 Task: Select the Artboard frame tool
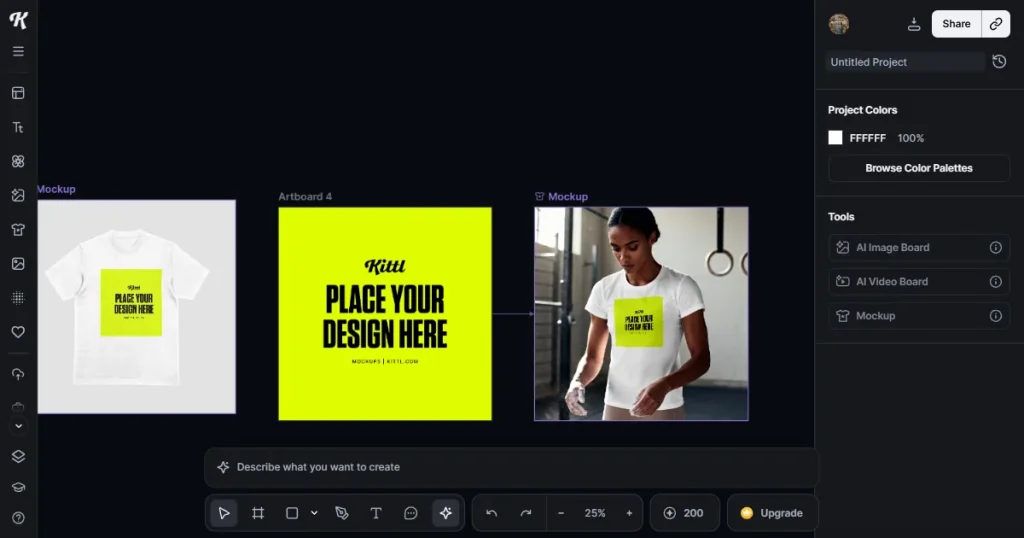click(258, 513)
